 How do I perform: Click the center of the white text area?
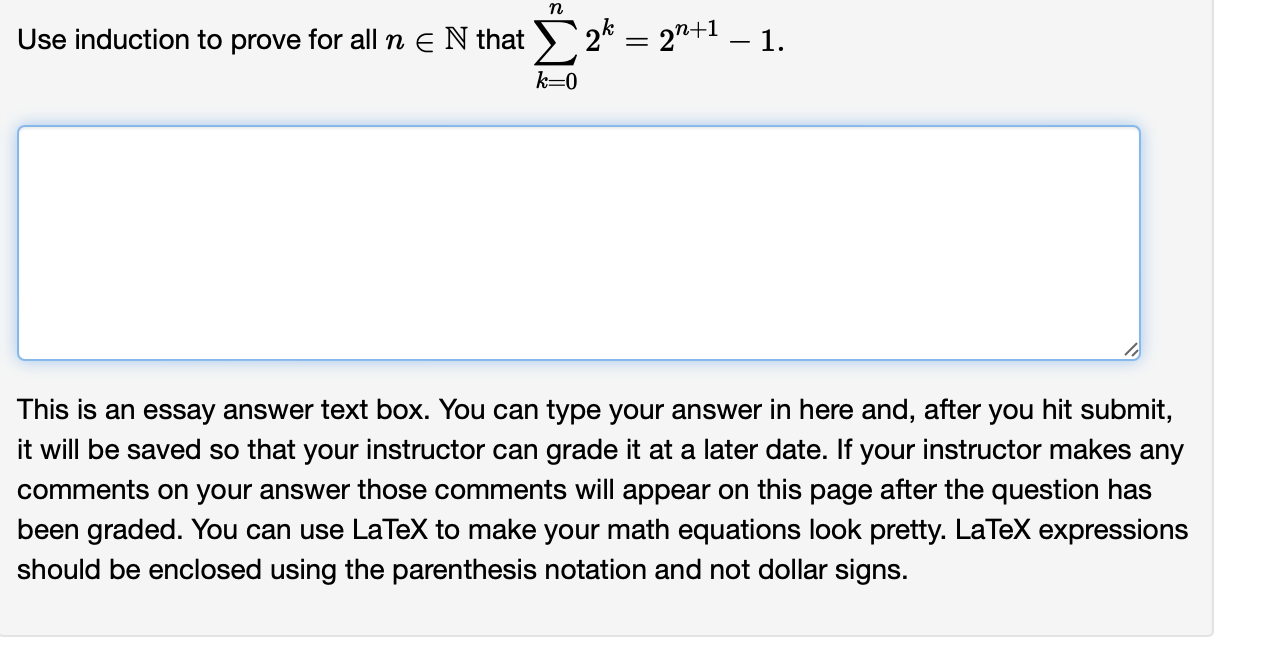point(580,240)
